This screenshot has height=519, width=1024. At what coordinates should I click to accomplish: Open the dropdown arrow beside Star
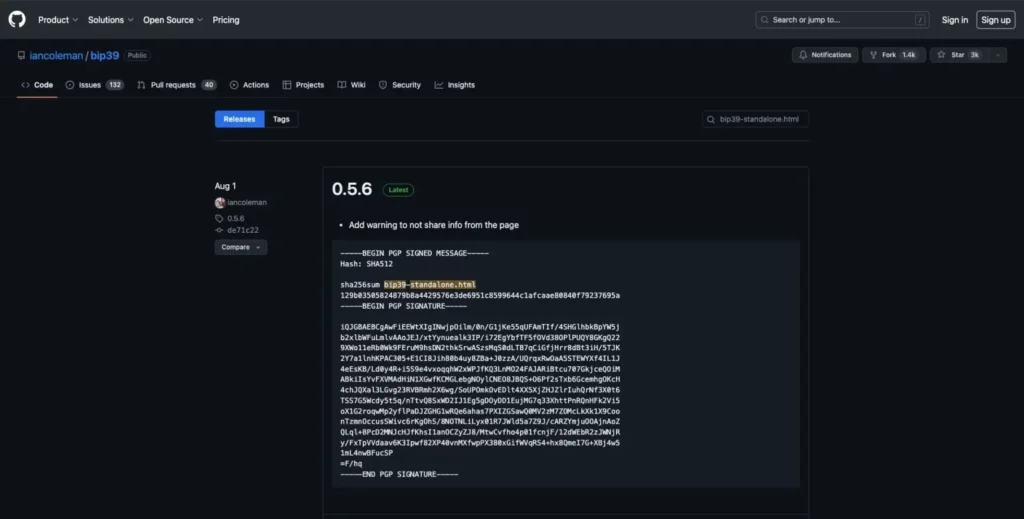[x=997, y=55]
